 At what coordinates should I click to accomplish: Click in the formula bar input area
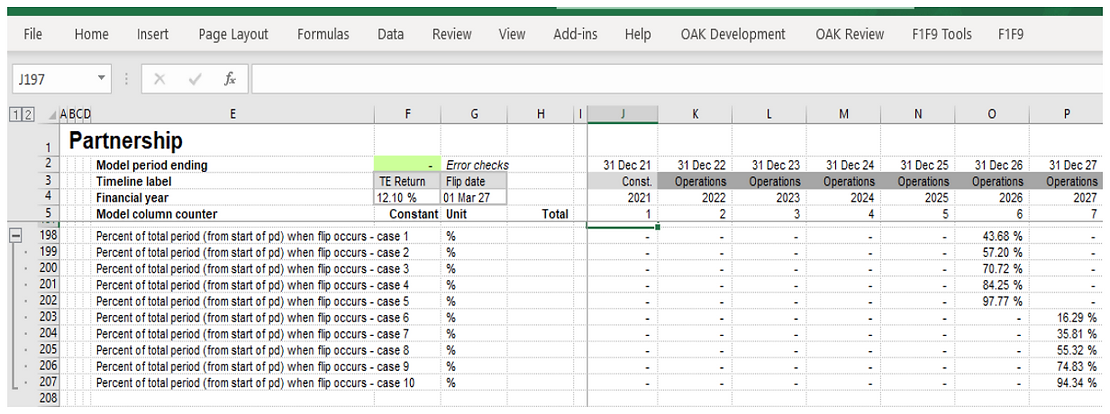[x=670, y=79]
